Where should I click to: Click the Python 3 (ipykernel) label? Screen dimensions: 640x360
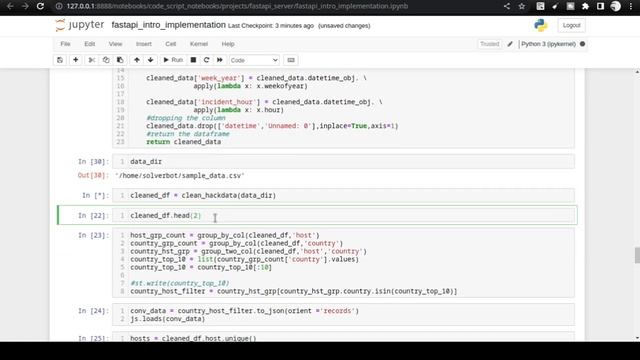(548, 44)
